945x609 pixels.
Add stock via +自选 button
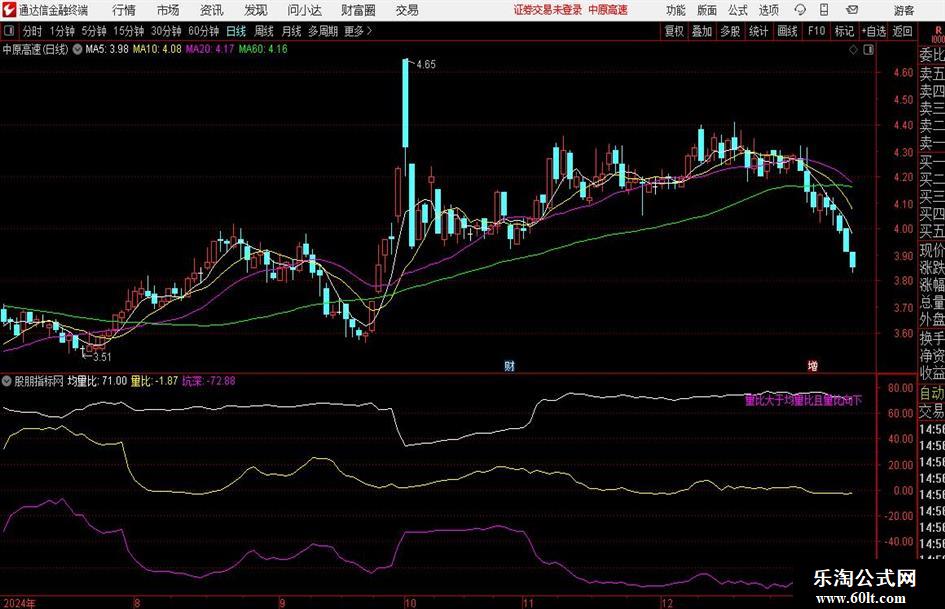(874, 31)
